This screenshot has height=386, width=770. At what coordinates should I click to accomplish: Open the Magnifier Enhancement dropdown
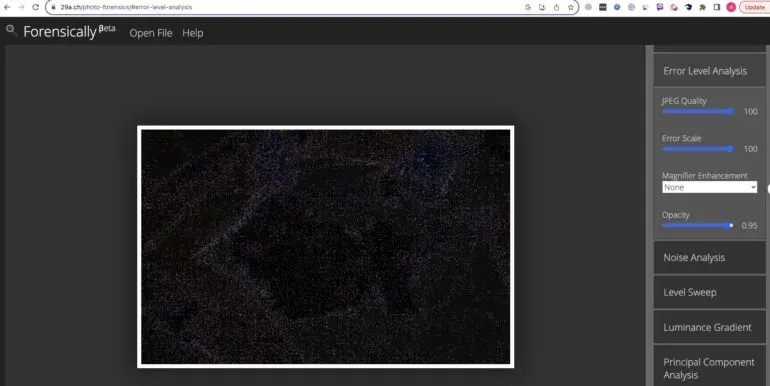point(709,187)
